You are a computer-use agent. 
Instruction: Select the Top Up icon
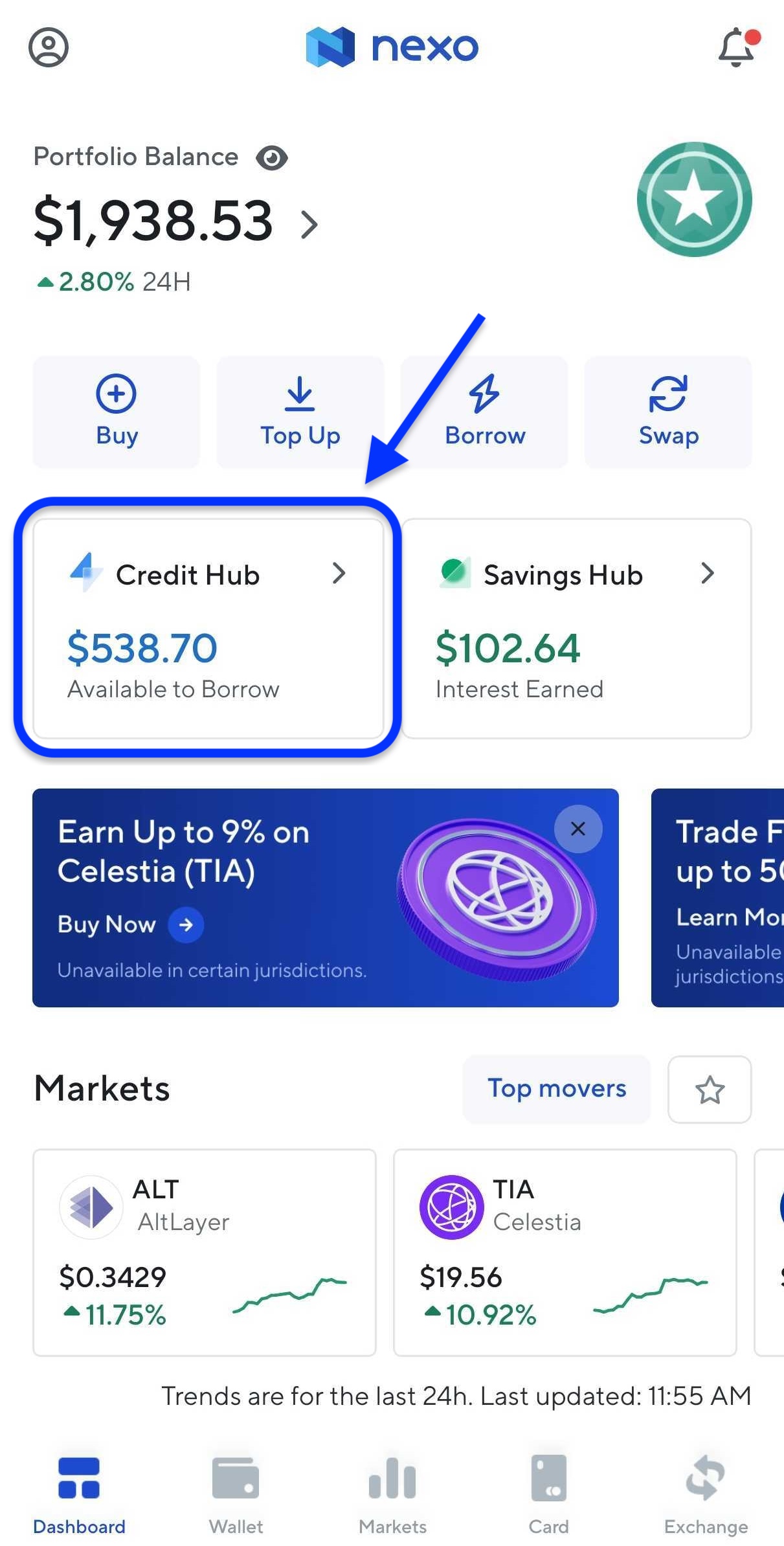point(300,393)
